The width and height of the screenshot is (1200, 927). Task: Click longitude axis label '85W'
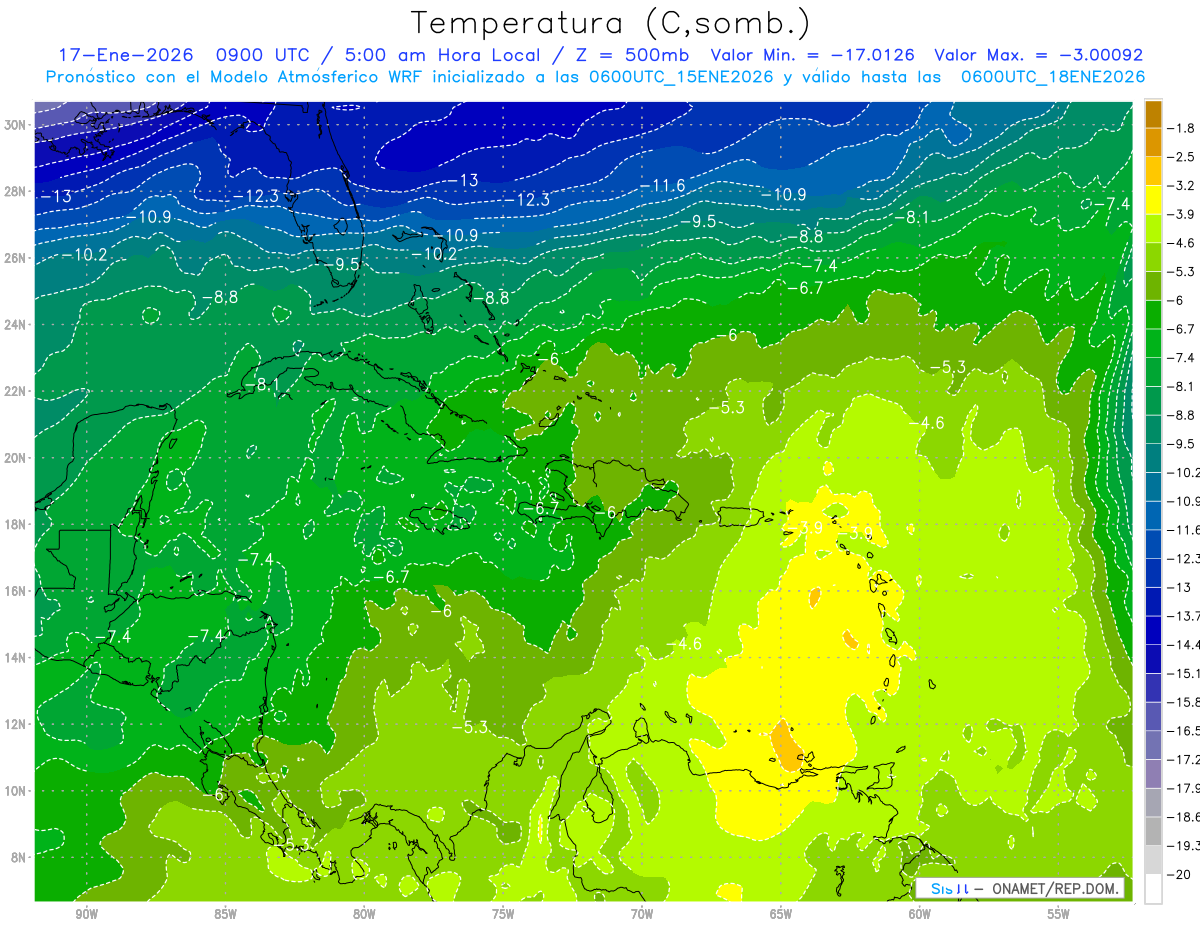pyautogui.click(x=225, y=914)
